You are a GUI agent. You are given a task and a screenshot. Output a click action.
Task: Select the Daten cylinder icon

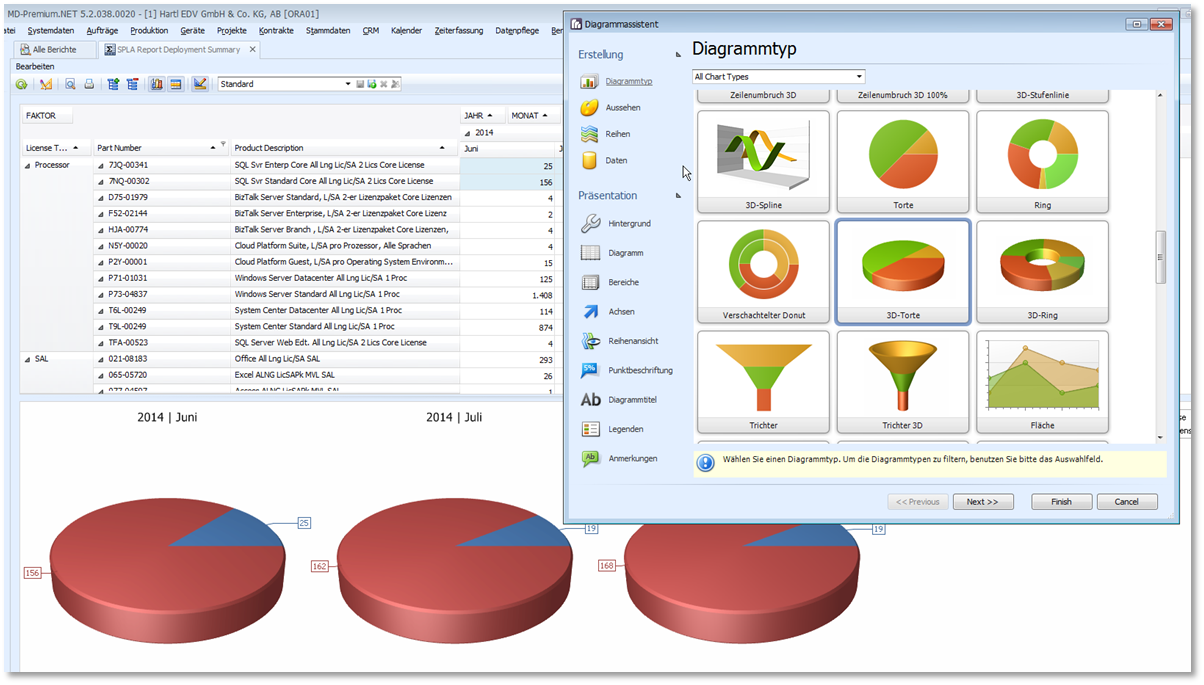(x=590, y=160)
